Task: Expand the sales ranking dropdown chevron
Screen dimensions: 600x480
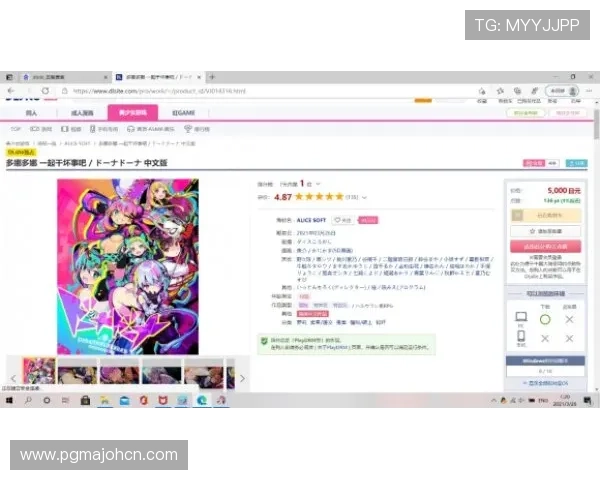Action: pos(318,184)
